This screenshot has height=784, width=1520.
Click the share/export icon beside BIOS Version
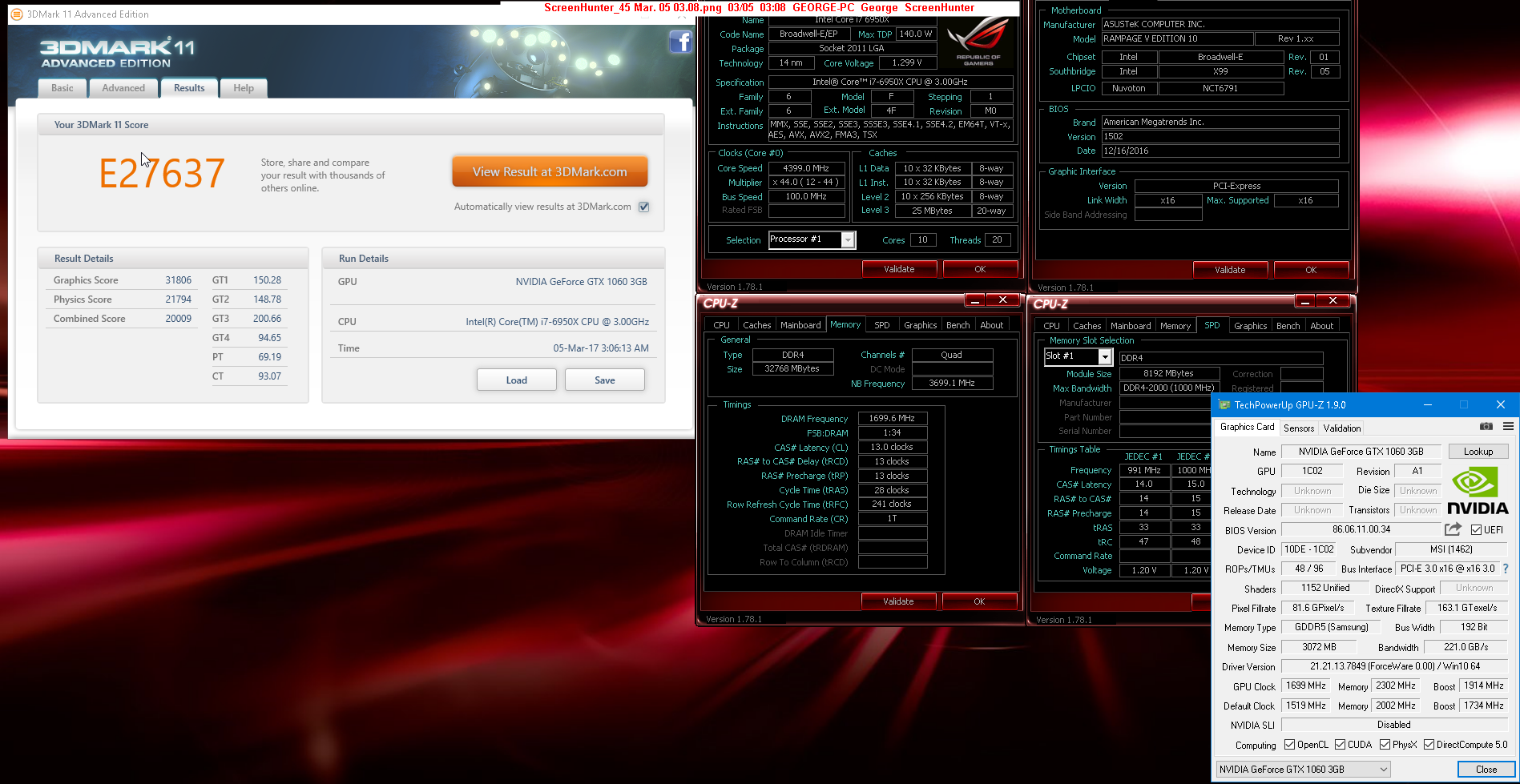click(1453, 529)
